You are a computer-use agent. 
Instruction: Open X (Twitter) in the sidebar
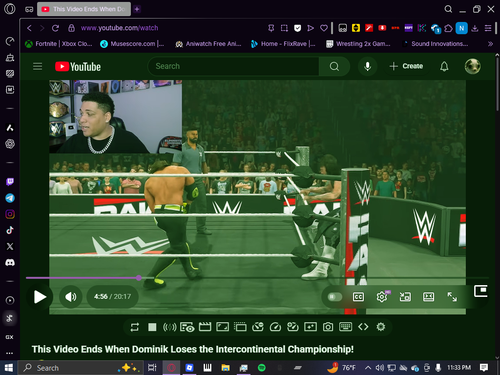click(10, 246)
